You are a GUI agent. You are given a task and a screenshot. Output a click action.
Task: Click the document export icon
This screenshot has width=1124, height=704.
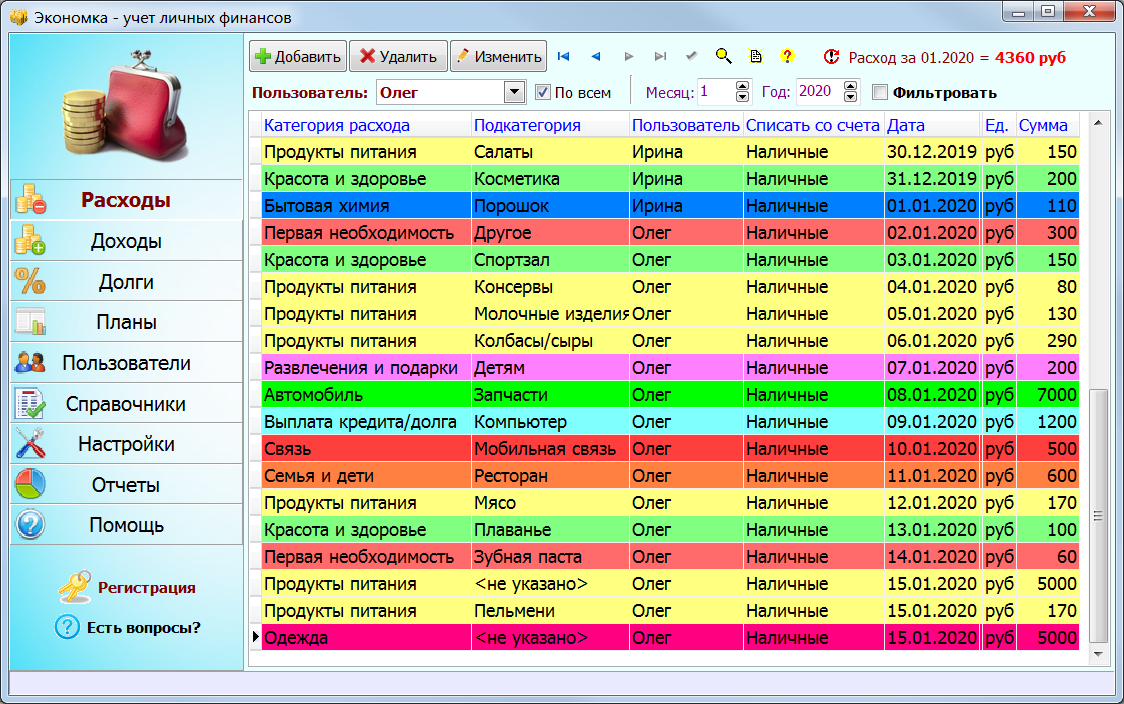point(756,57)
